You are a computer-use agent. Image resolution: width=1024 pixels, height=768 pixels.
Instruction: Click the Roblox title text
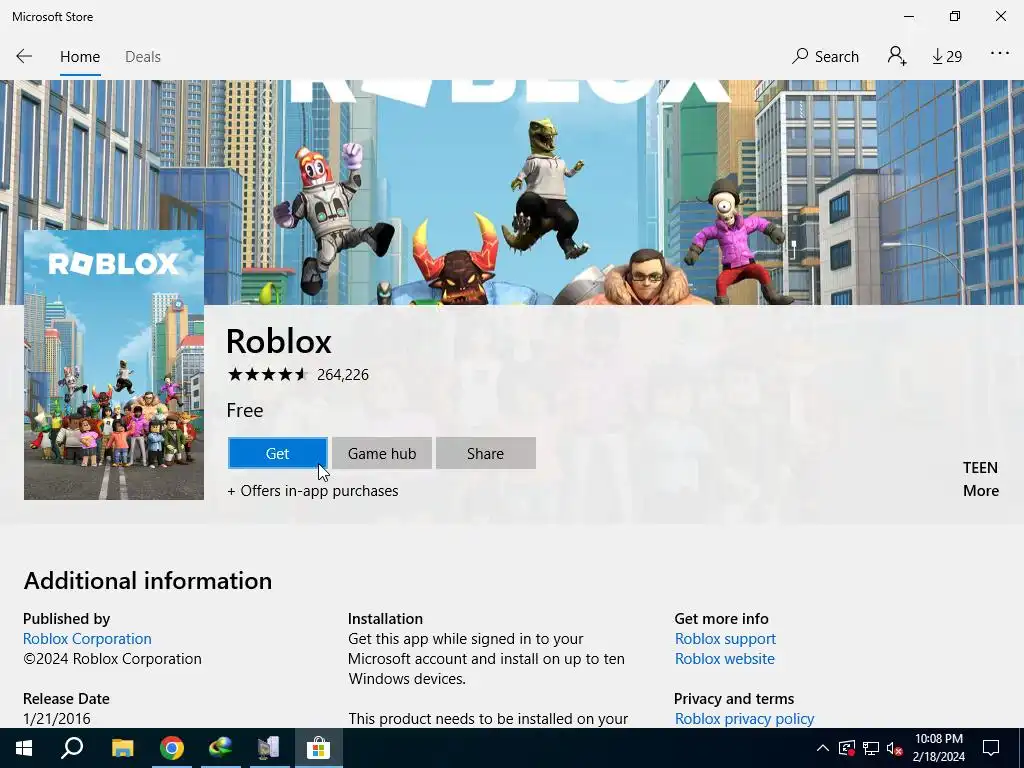(x=279, y=341)
